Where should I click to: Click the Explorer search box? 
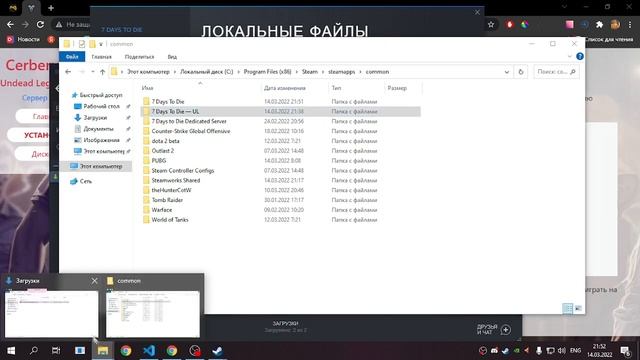click(556, 72)
